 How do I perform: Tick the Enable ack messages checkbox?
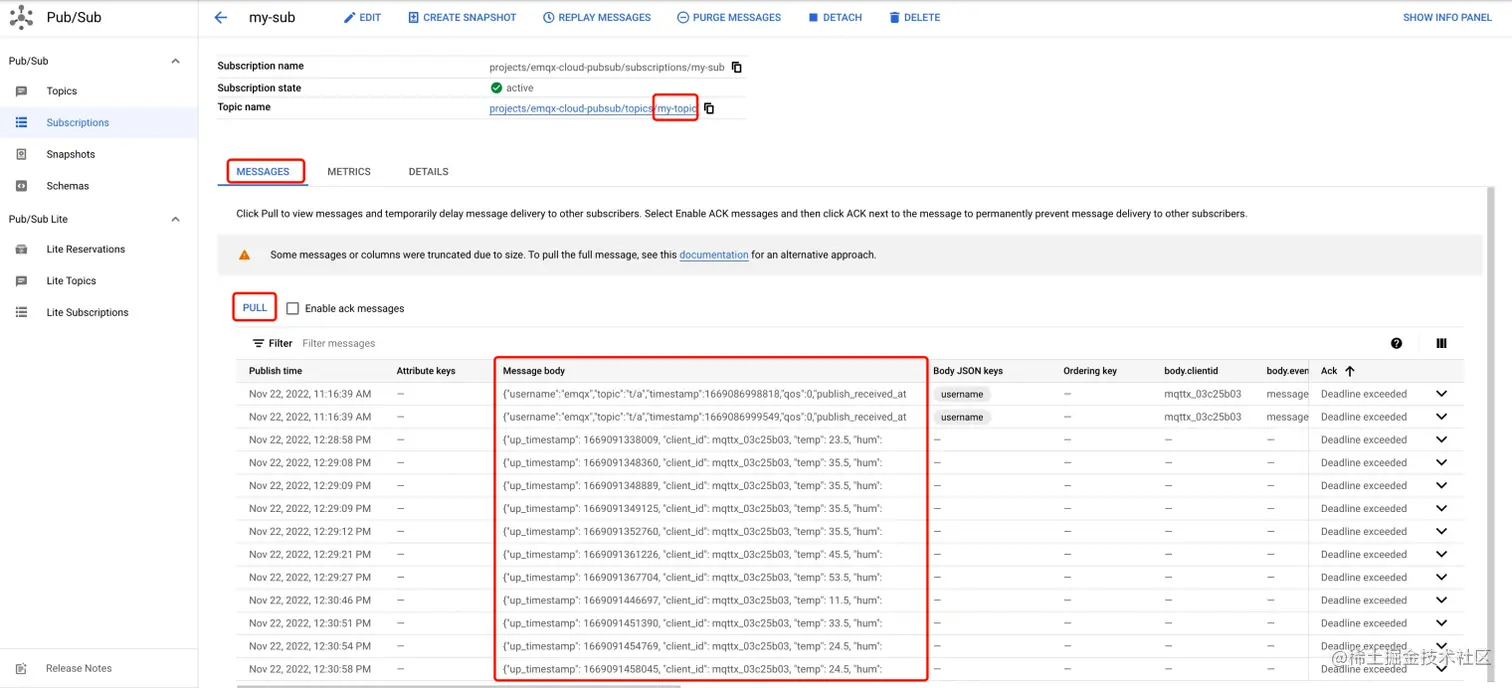[x=292, y=308]
